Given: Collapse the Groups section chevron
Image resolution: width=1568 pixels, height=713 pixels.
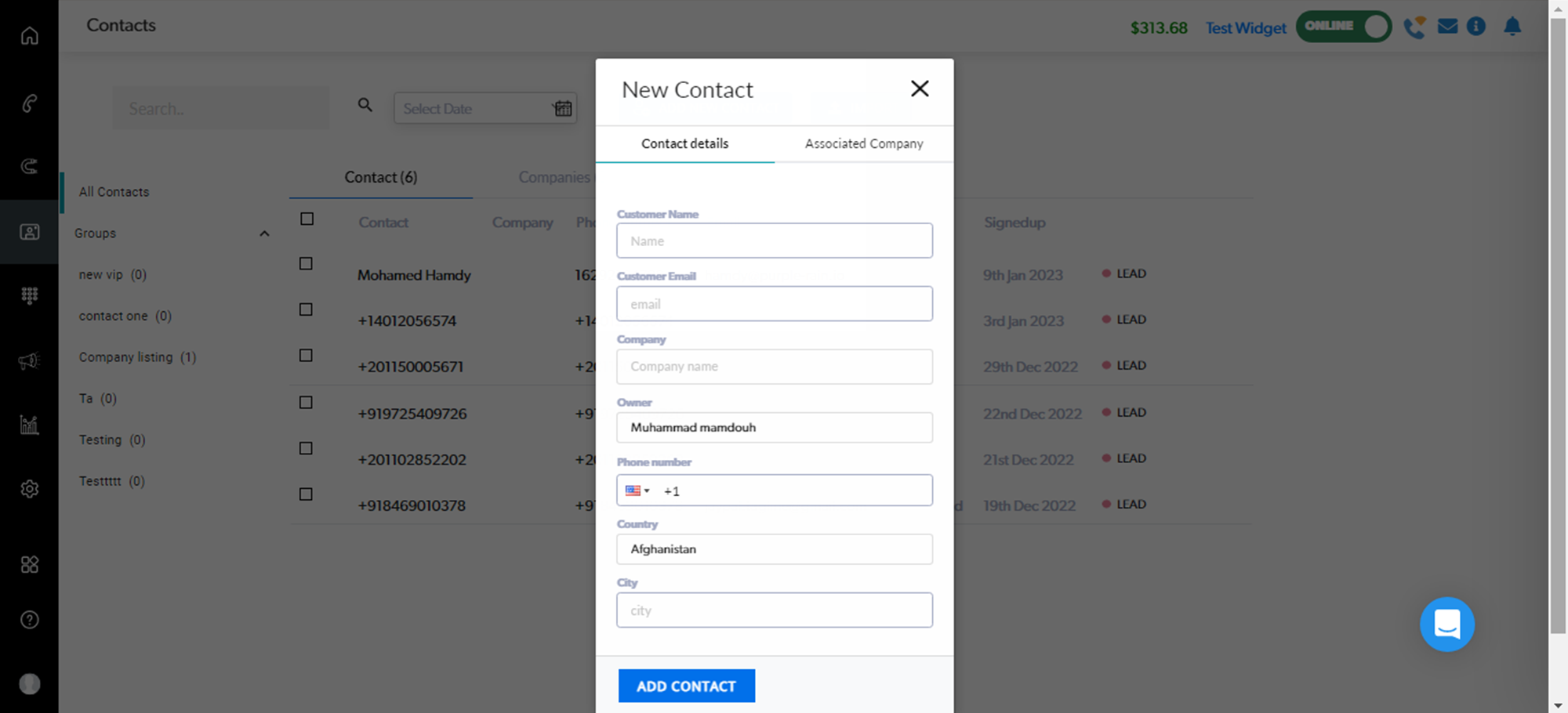Looking at the screenshot, I should tap(264, 233).
